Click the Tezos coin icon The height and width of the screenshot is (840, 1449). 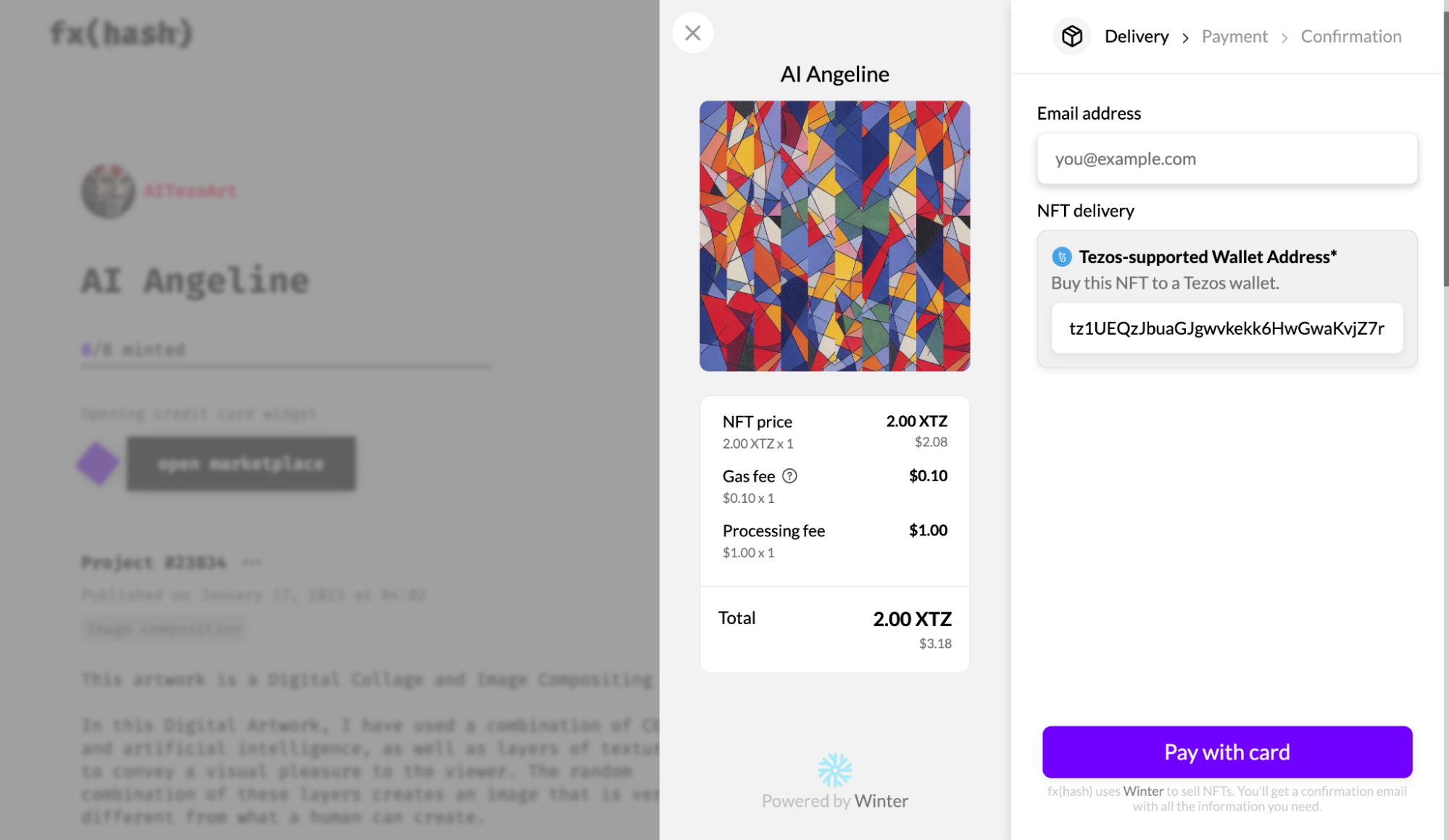(1061, 257)
